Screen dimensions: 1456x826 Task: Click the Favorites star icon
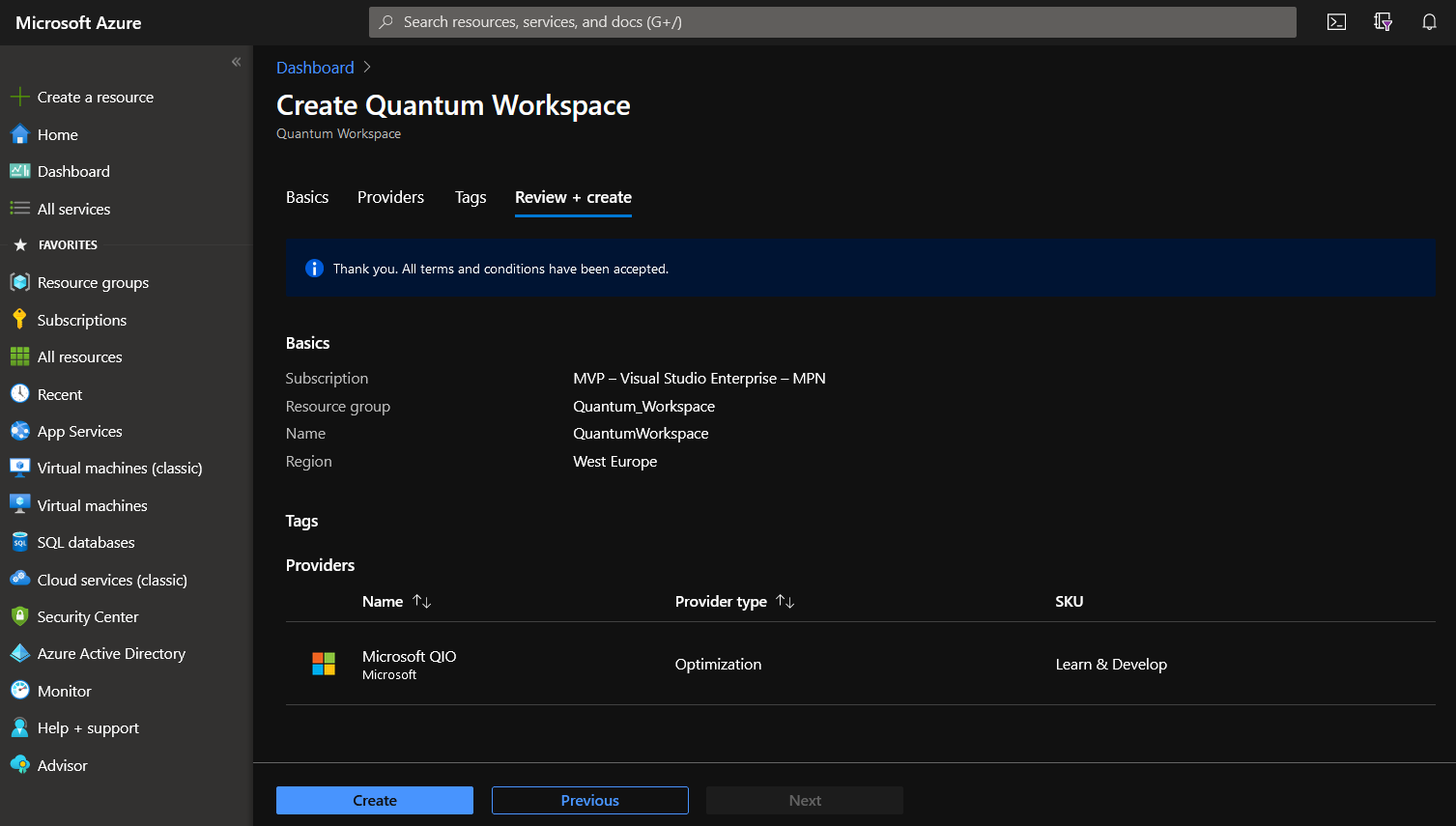[x=20, y=245]
